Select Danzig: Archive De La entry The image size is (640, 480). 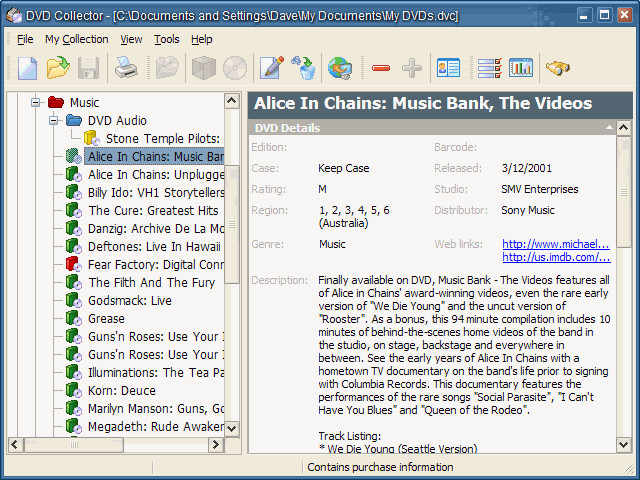tap(156, 229)
